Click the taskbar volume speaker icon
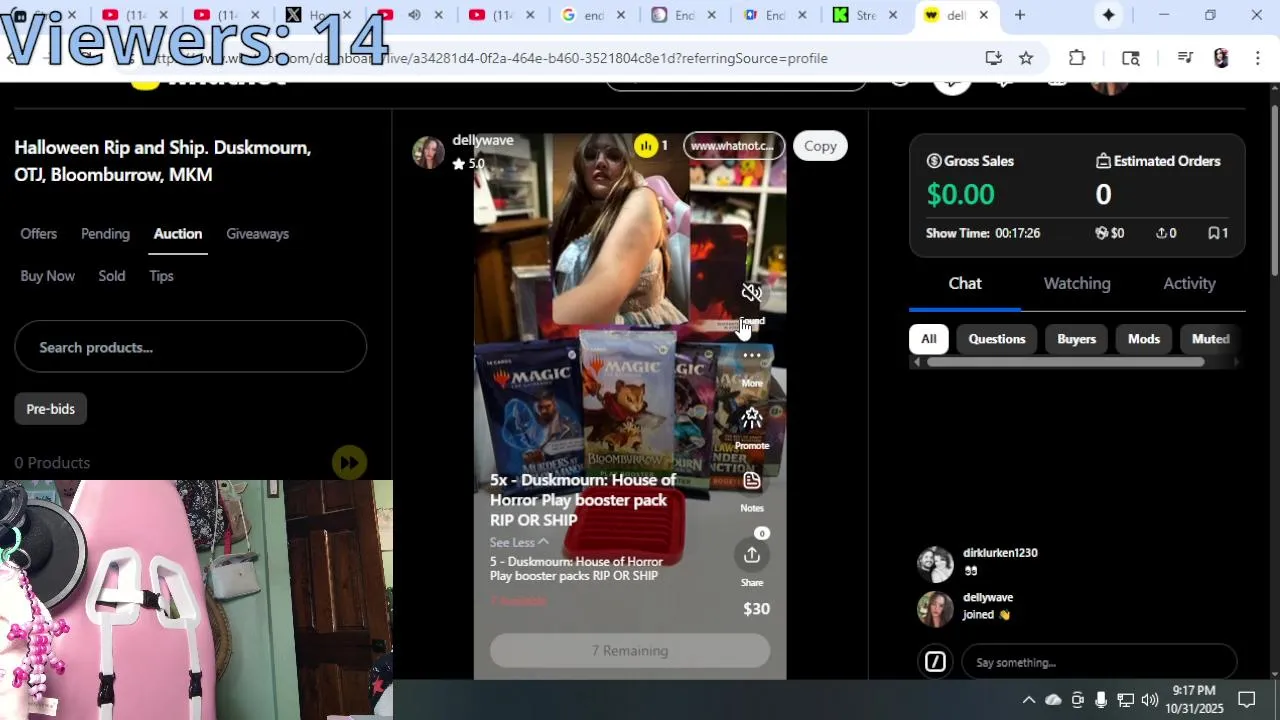Screen dimensions: 1280x720 coord(1149,700)
